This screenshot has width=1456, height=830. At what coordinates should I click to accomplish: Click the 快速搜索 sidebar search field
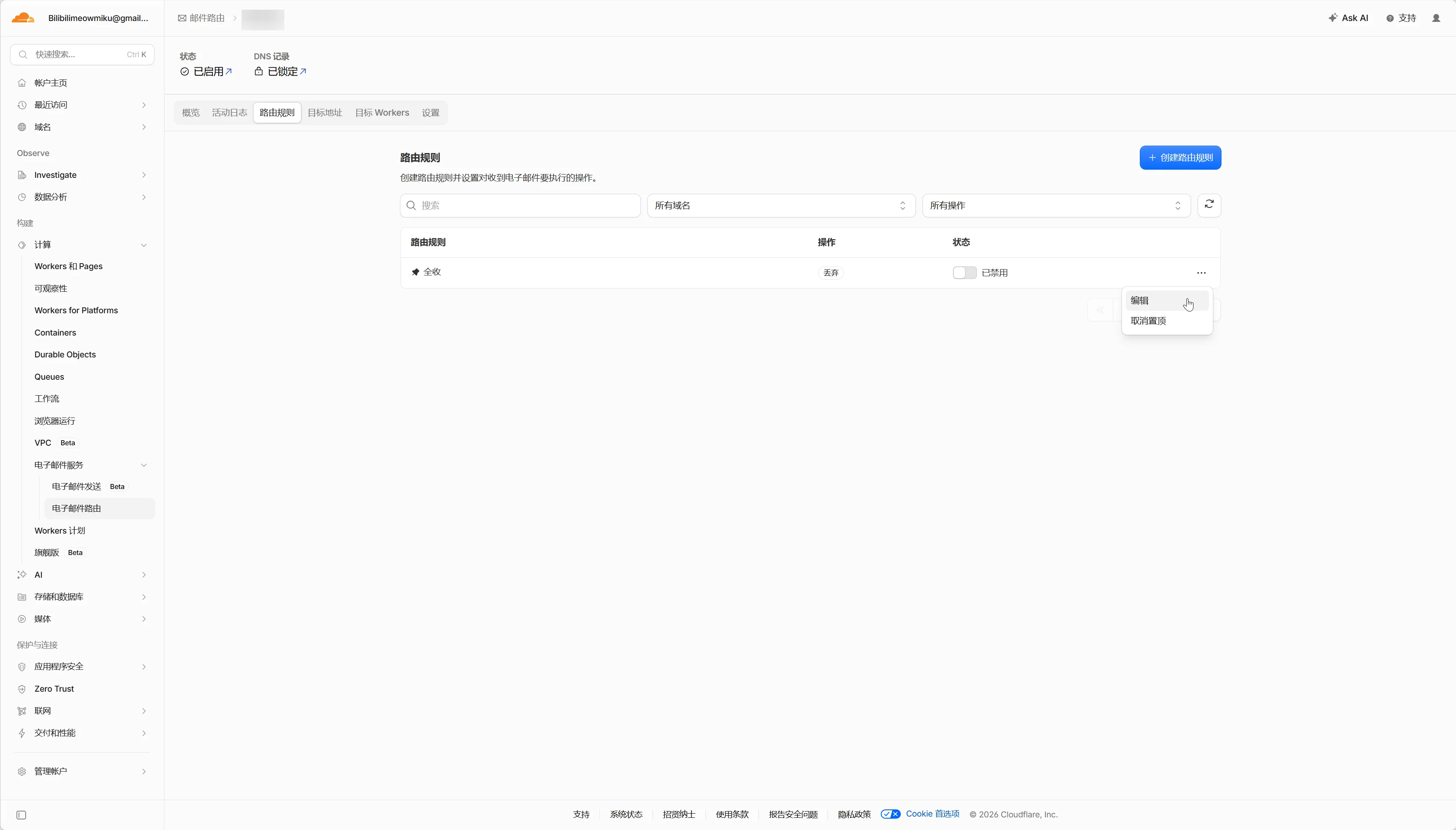point(82,55)
